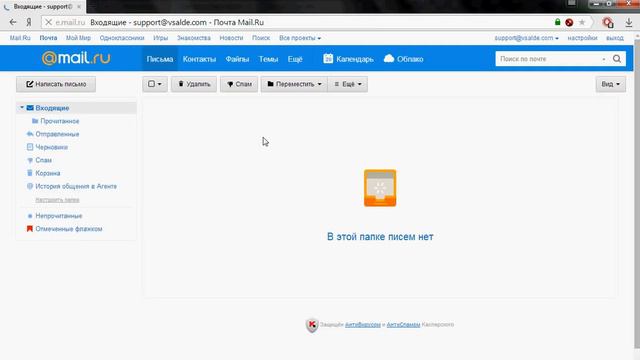Open the select-all dropdown arrow
The height and width of the screenshot is (360, 640).
160,84
